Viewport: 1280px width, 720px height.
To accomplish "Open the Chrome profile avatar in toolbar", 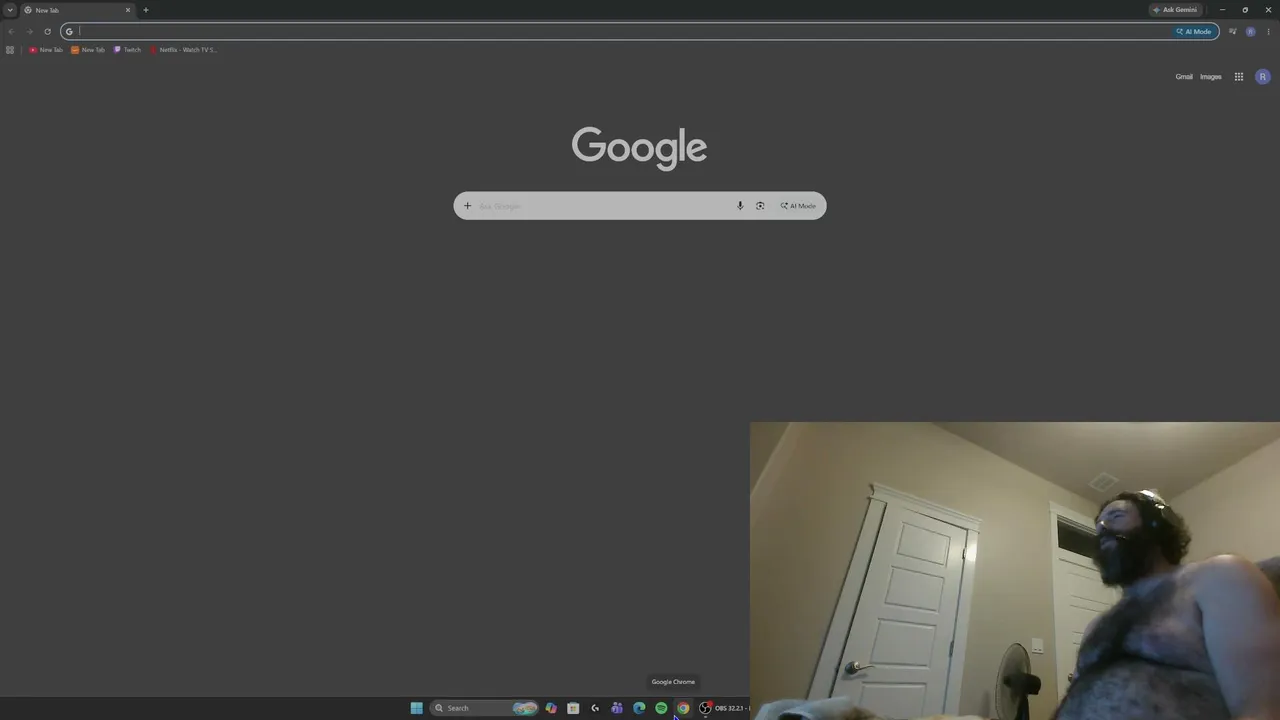I will [1250, 31].
